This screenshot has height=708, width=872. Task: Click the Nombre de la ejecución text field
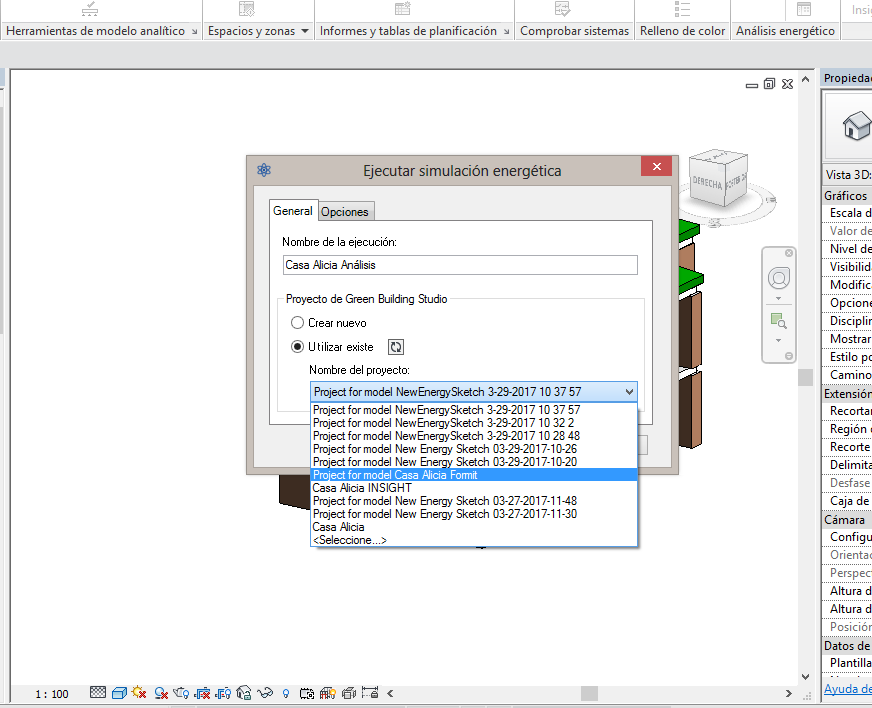460,265
